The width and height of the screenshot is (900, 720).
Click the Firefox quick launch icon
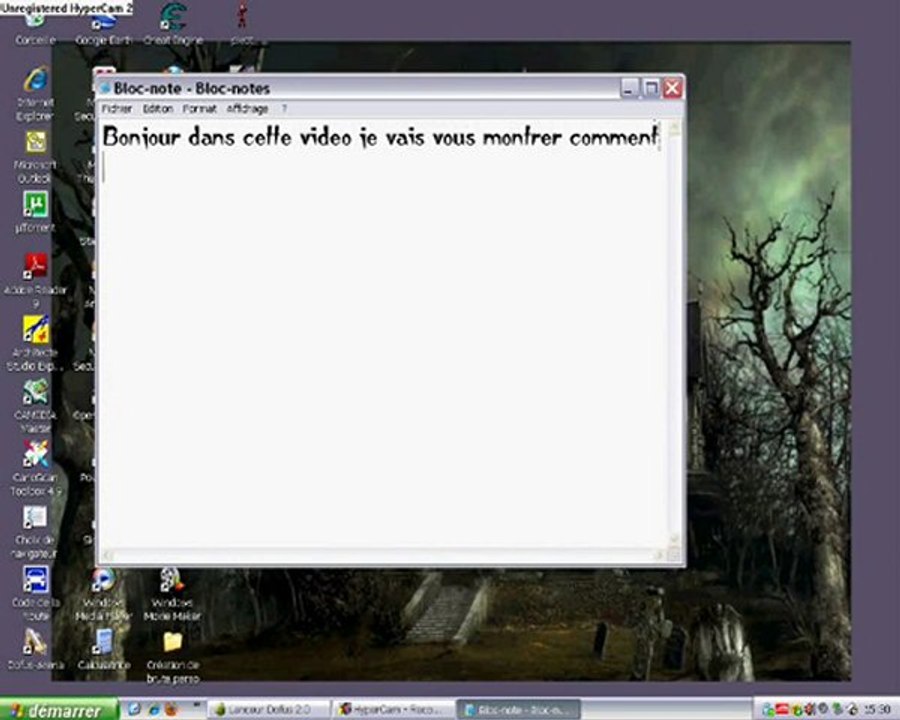point(171,710)
